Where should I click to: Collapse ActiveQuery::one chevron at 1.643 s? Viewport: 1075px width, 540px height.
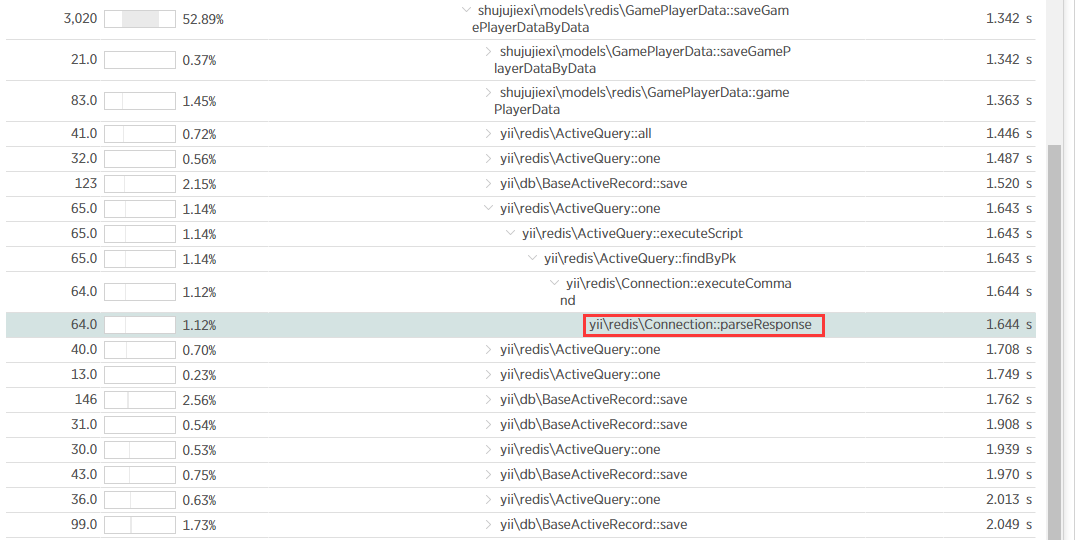click(x=488, y=209)
